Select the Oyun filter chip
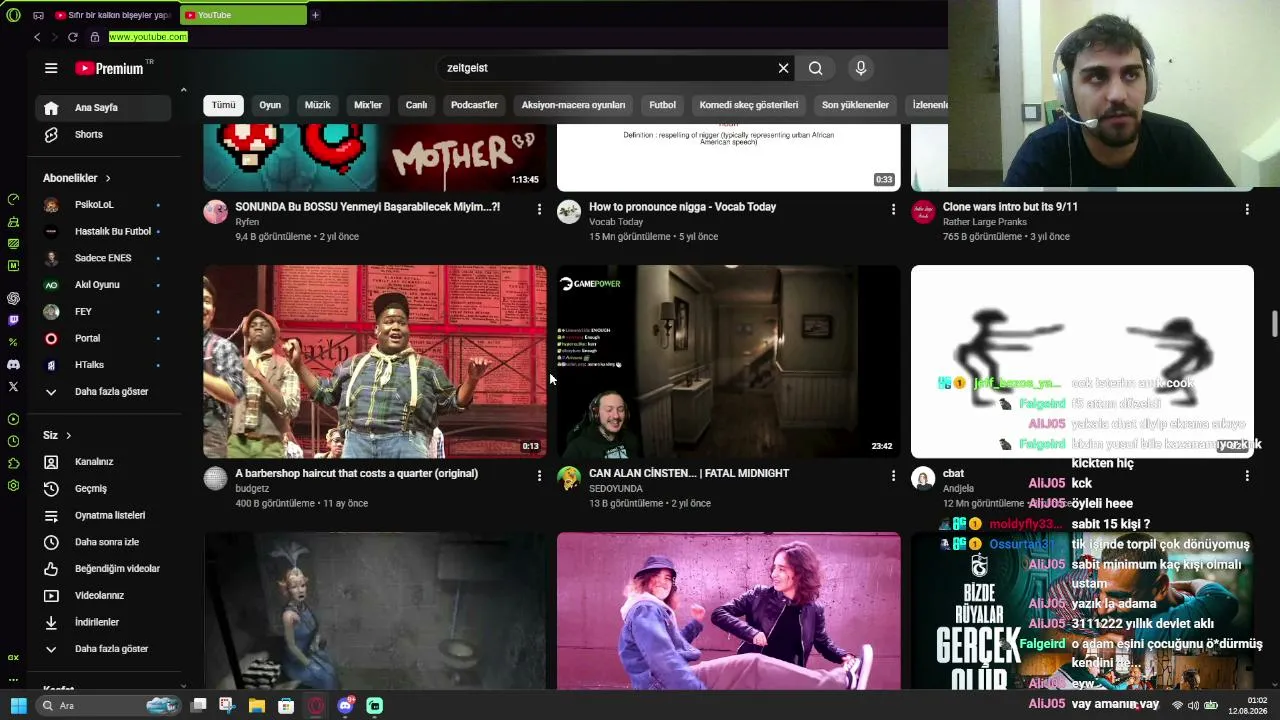Image resolution: width=1280 pixels, height=720 pixels. (270, 105)
